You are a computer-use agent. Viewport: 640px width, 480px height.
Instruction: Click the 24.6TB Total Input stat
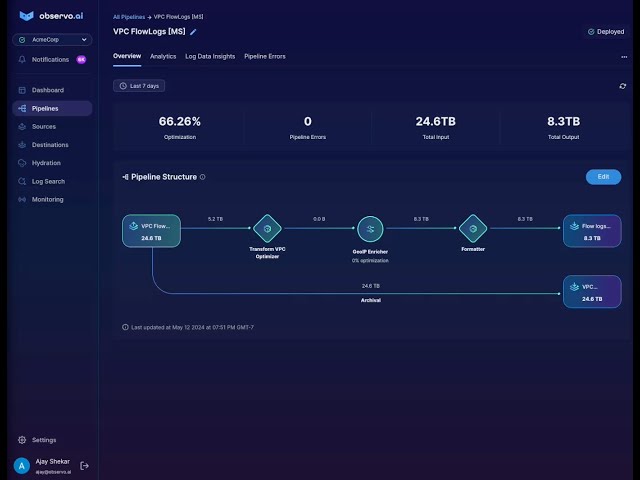pyautogui.click(x=436, y=127)
